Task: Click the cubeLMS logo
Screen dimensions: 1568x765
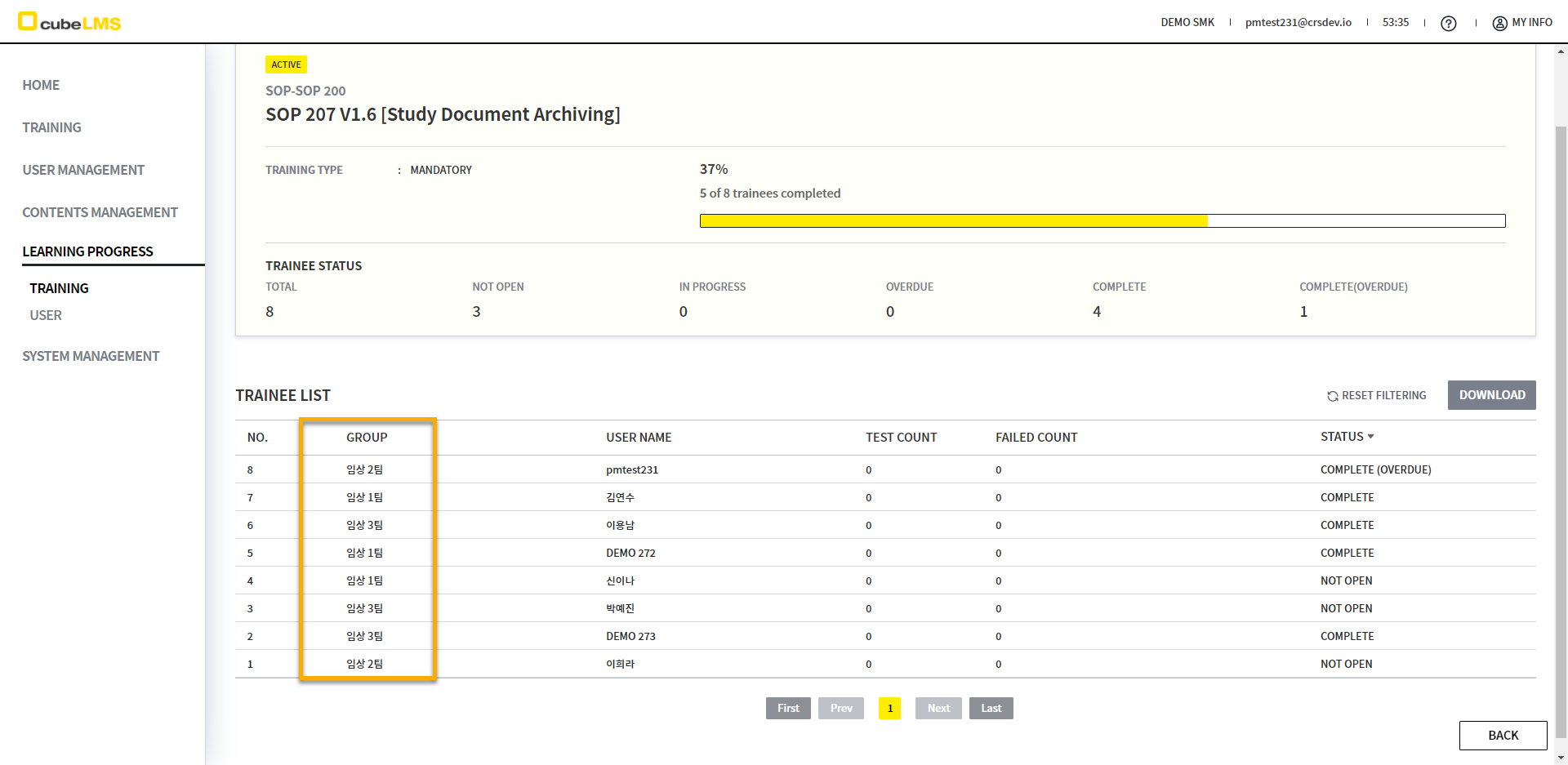Action: click(69, 22)
